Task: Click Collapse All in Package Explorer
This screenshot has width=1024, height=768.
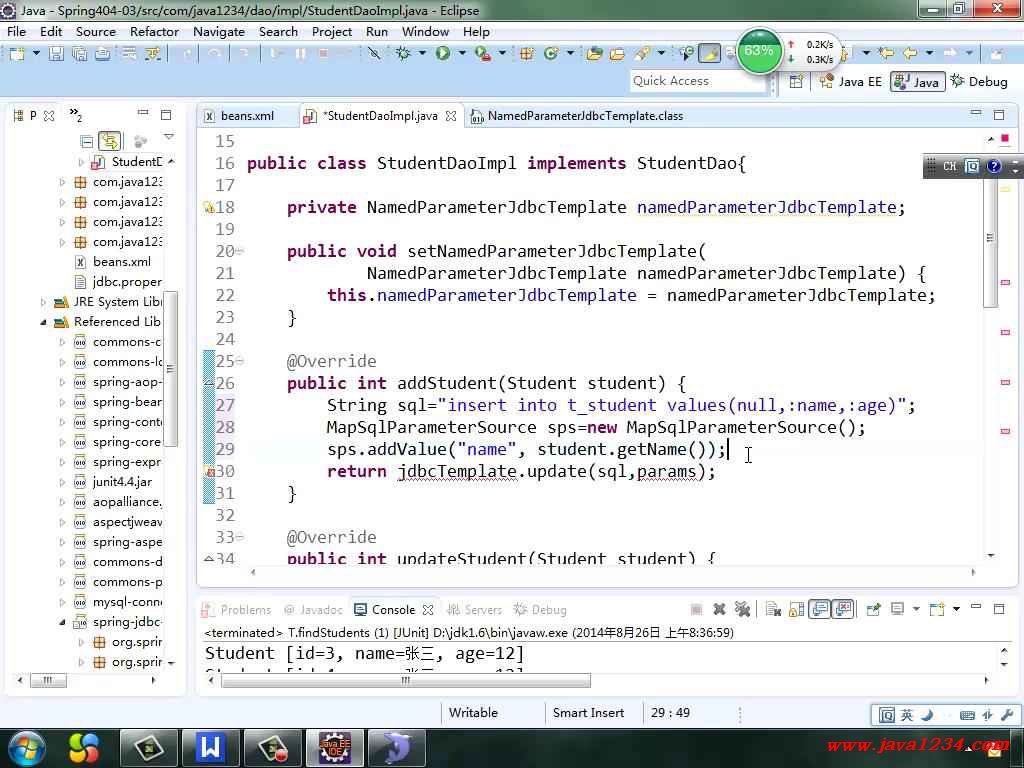Action: (x=86, y=140)
